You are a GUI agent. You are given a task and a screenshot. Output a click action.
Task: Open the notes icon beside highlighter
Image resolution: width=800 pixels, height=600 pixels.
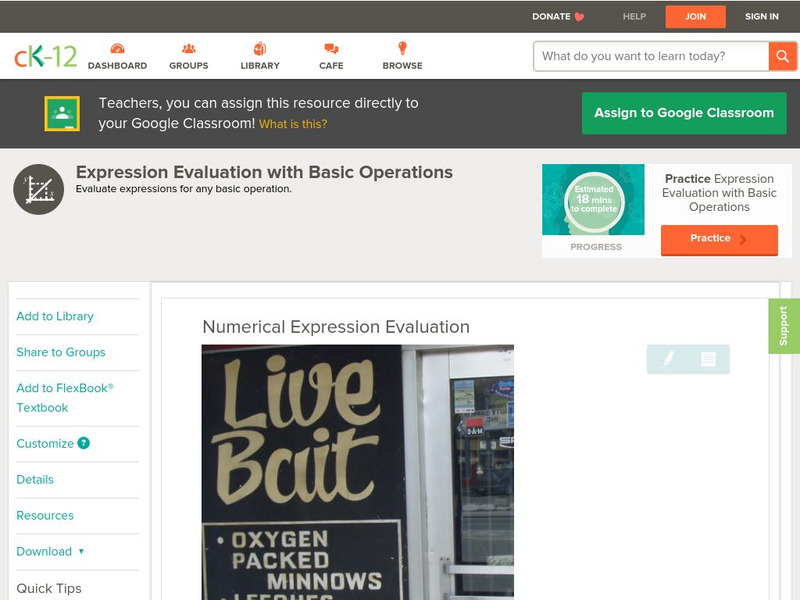click(x=708, y=359)
